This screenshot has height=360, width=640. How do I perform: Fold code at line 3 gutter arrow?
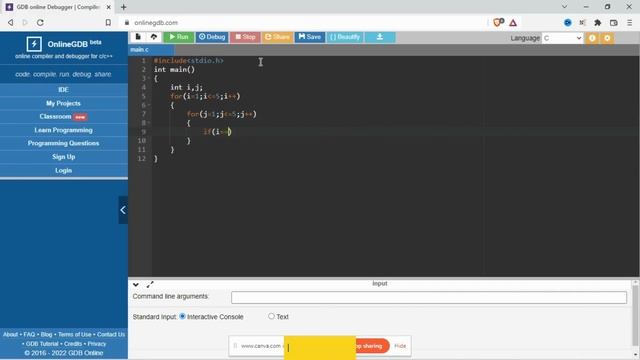pos(149,78)
